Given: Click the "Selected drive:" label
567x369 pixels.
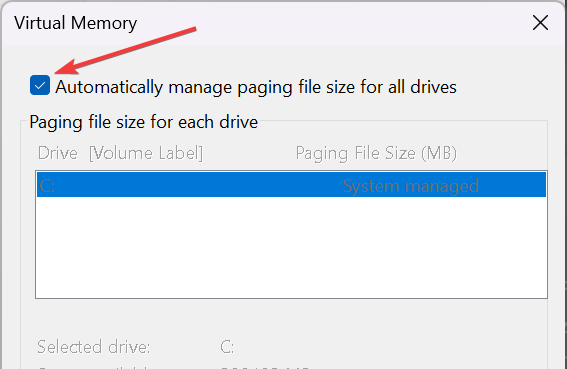Looking at the screenshot, I should point(94,347).
